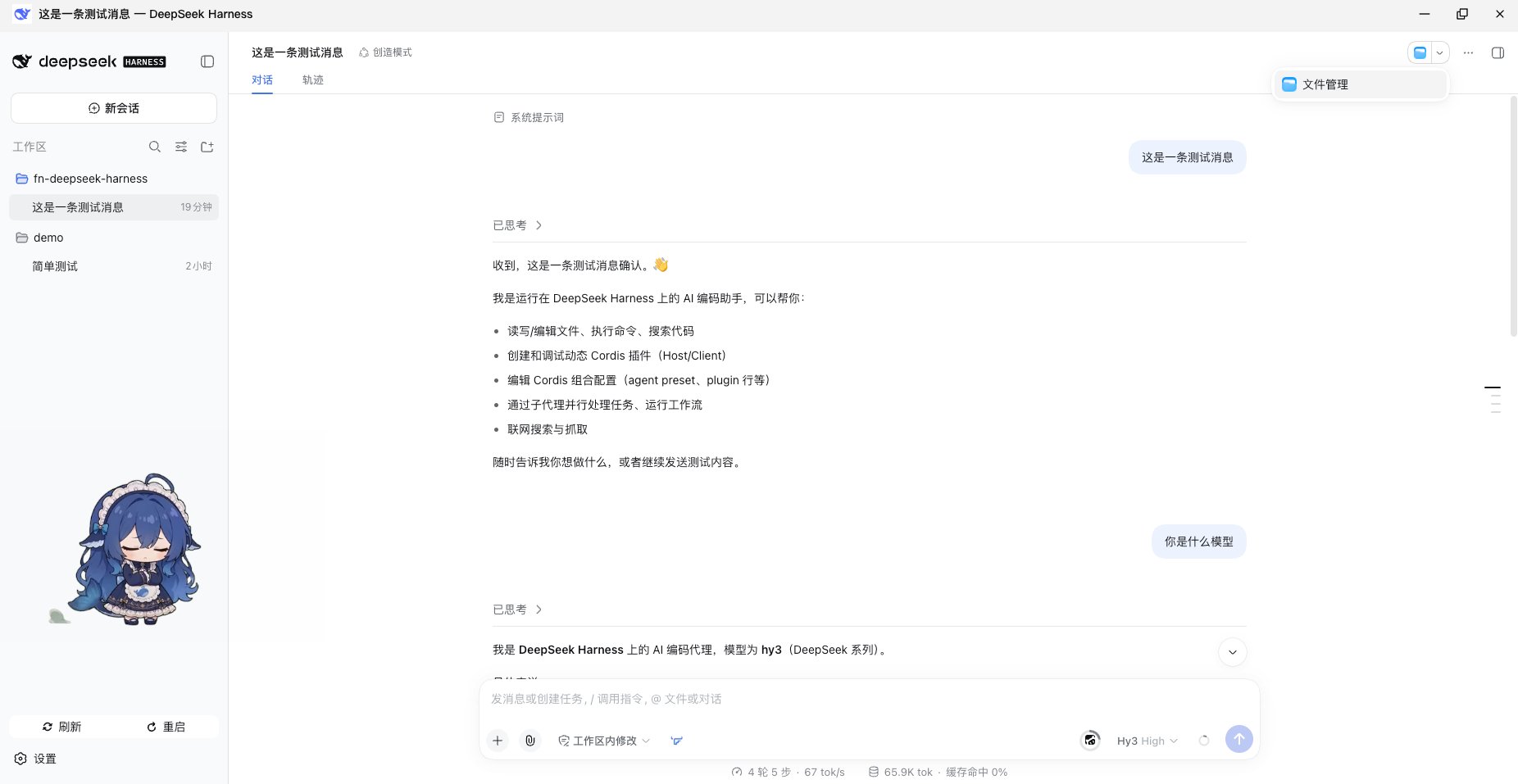The image size is (1518, 784).
Task: Click the conversation vertical scrollbar
Action: pos(1513,216)
